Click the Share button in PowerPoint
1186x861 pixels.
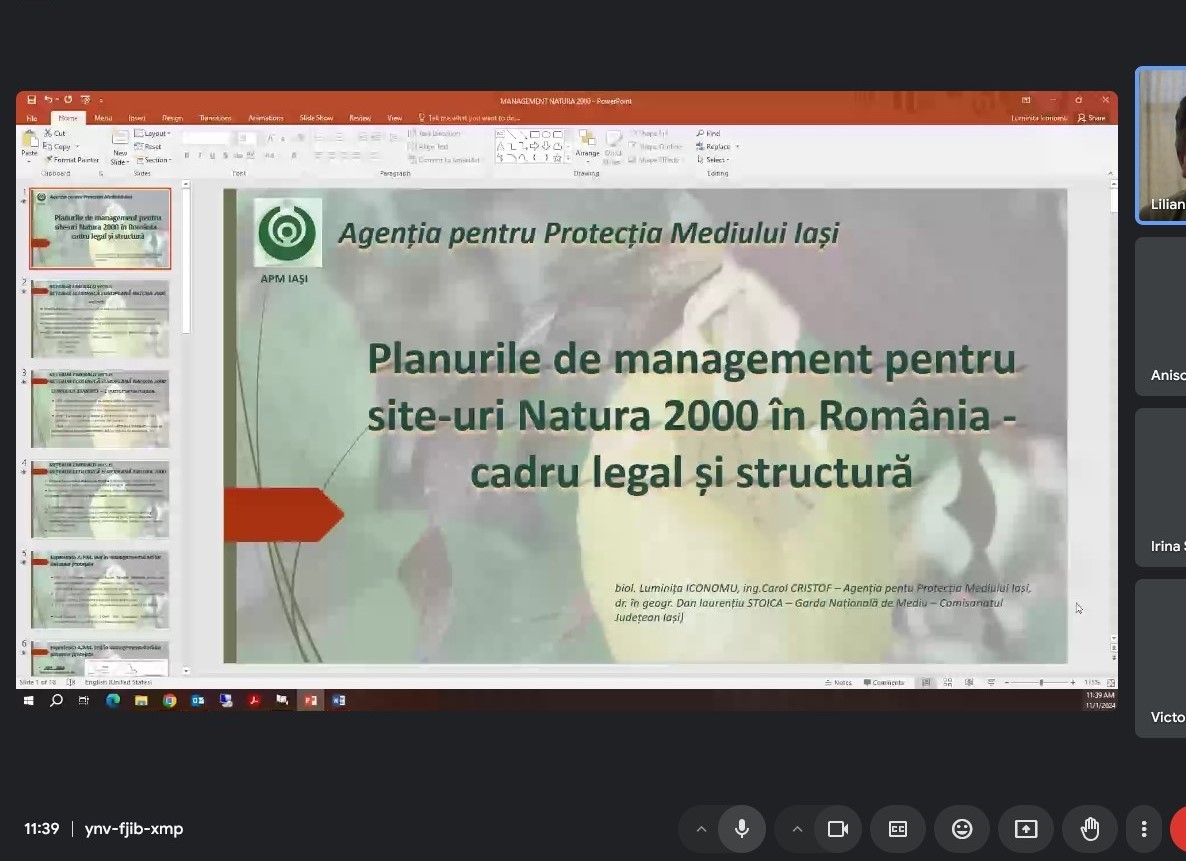(1091, 118)
